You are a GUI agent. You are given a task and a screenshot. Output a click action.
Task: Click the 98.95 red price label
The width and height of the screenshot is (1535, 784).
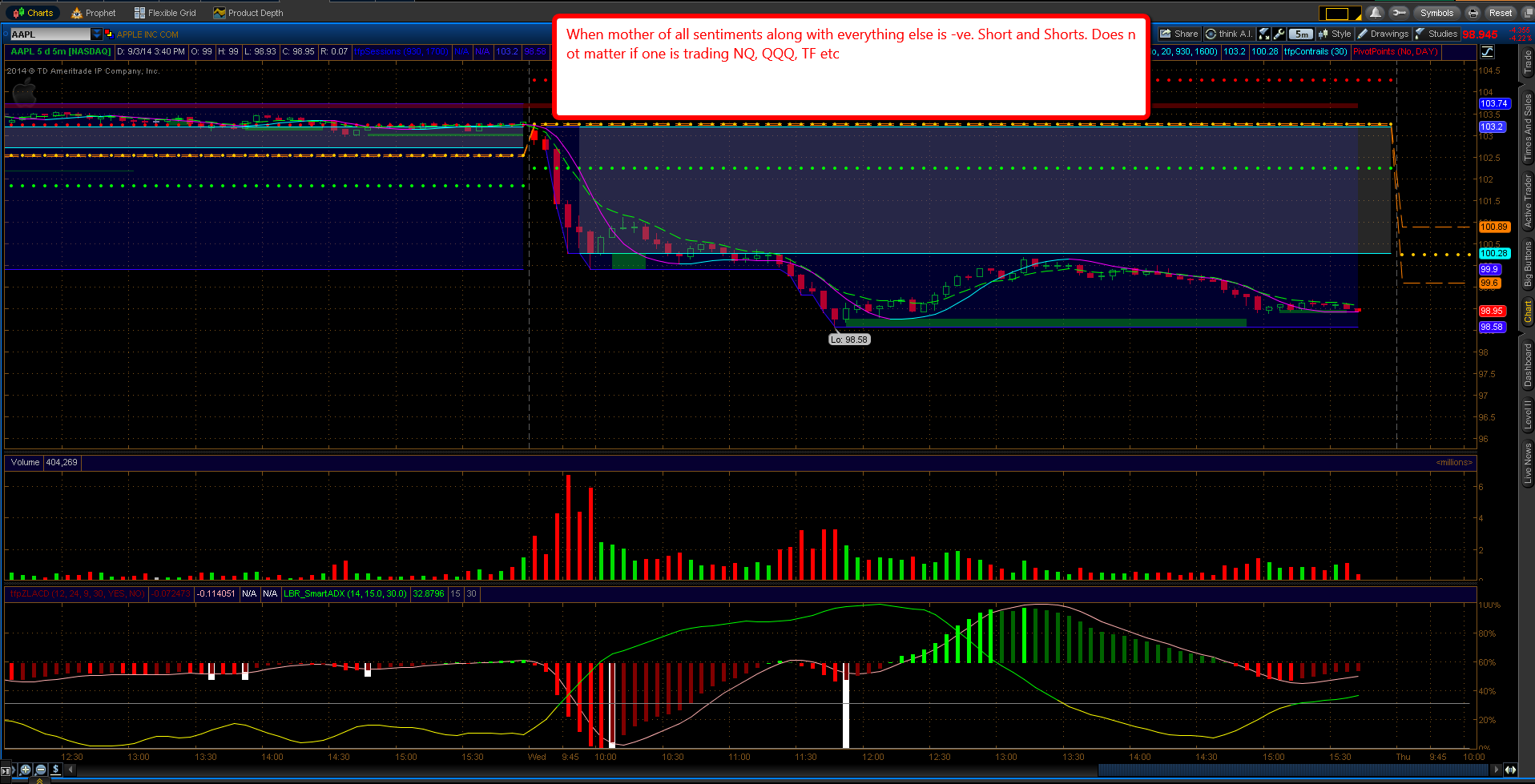(1492, 311)
